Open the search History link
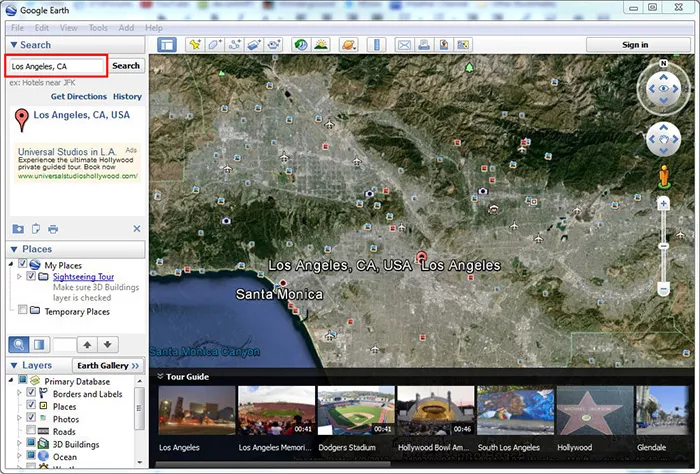This screenshot has height=474, width=700. pyautogui.click(x=127, y=96)
